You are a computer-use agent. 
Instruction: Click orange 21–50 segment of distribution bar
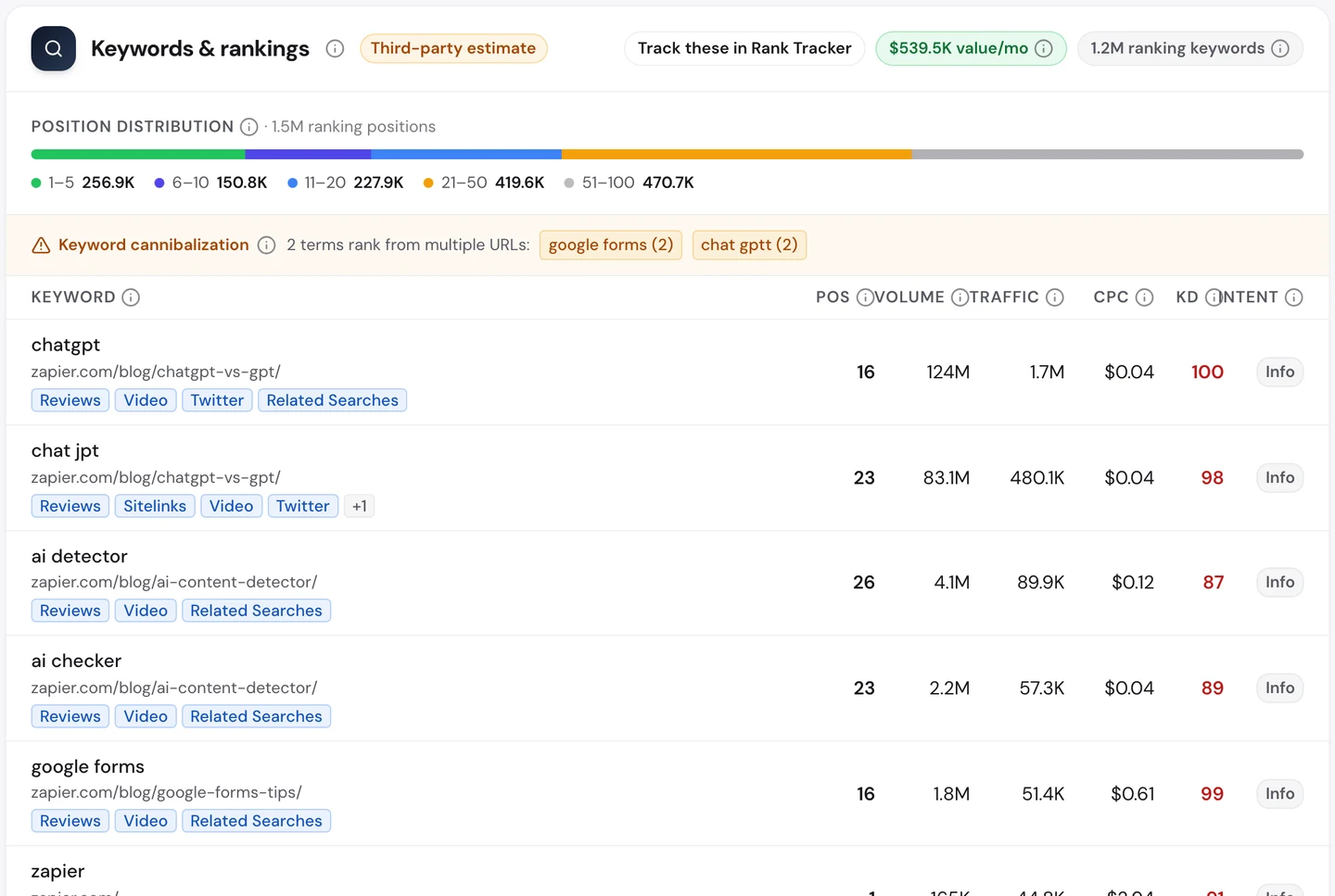[x=737, y=155]
